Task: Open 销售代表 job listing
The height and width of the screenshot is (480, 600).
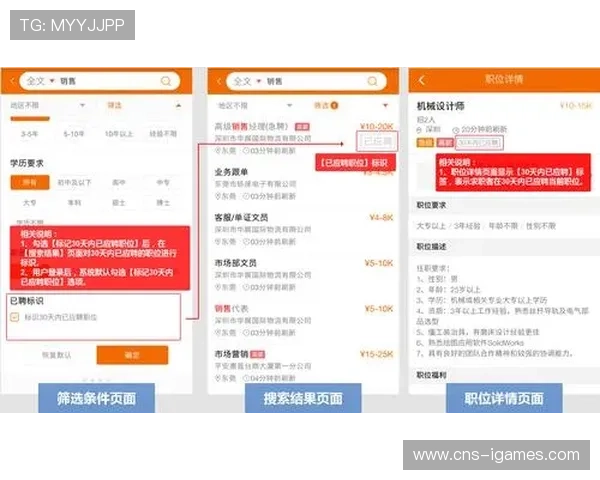Action: coord(303,320)
